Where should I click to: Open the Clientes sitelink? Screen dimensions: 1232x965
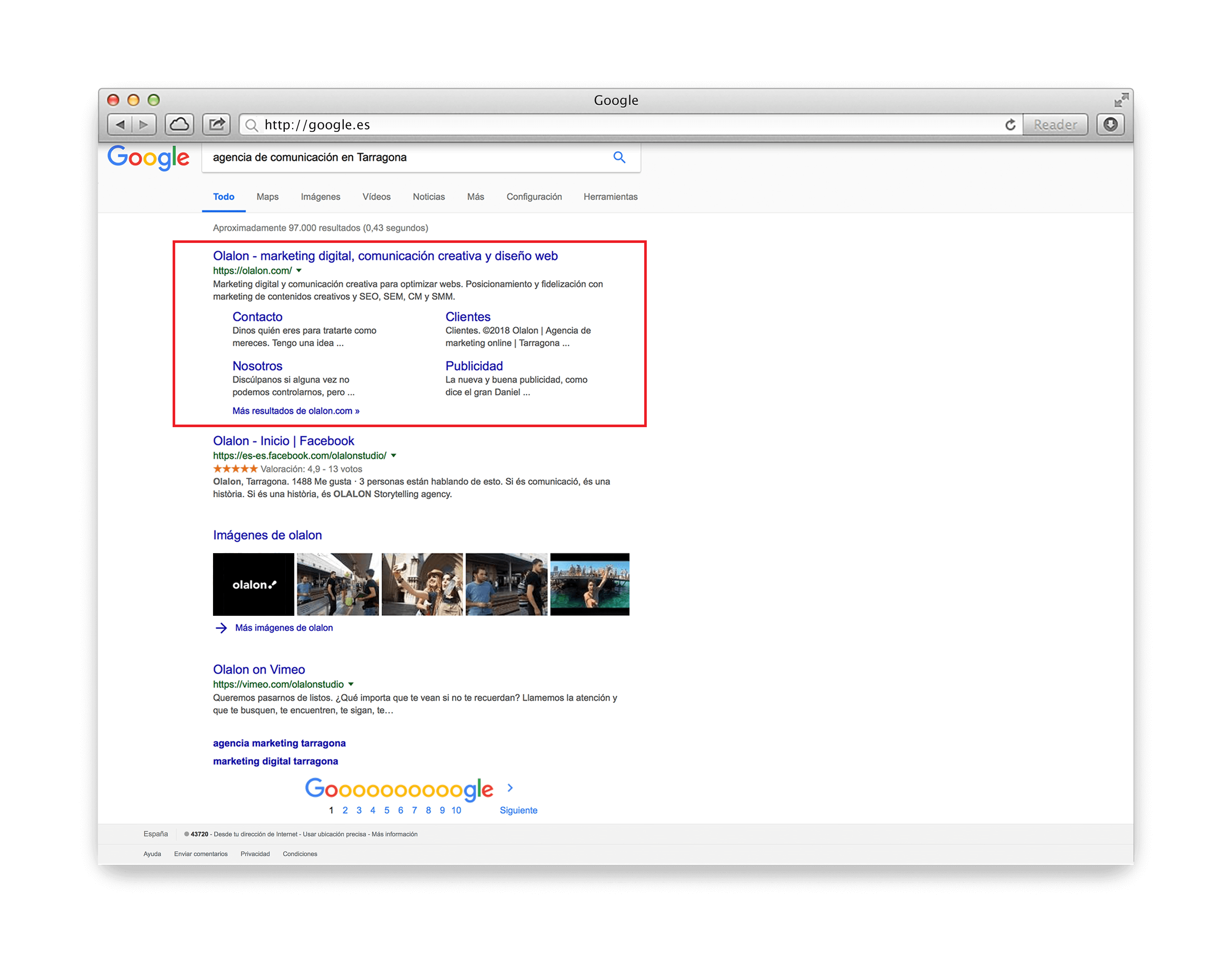coord(468,316)
